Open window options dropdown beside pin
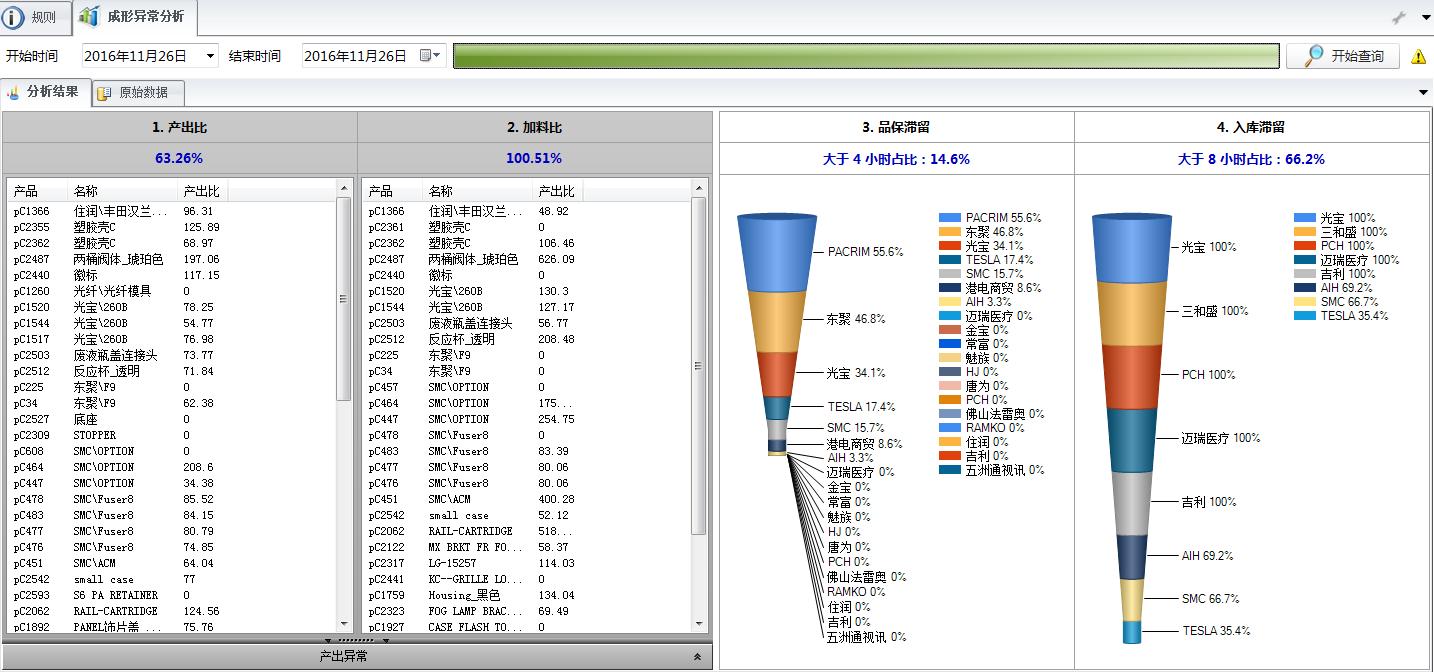Screen dimensions: 1434x672 click(1421, 18)
